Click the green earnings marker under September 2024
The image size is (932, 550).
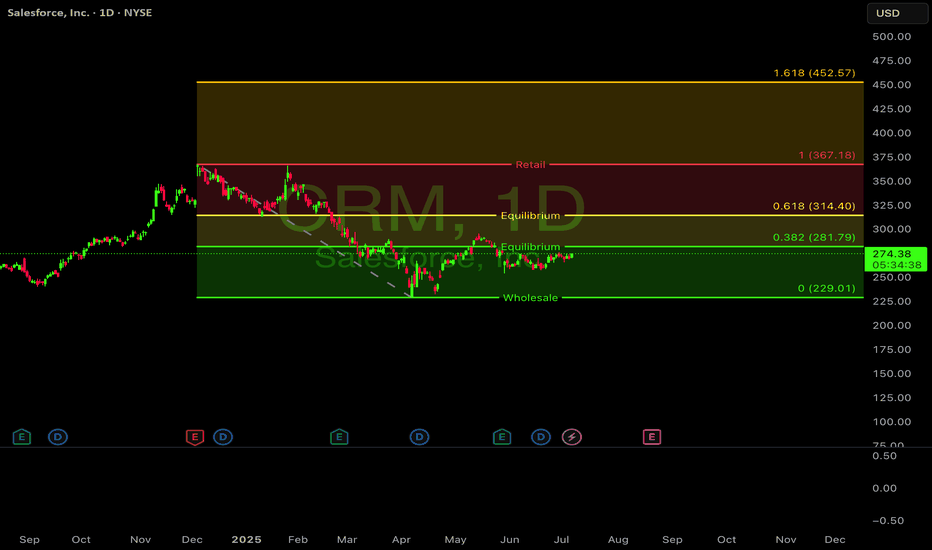22,437
